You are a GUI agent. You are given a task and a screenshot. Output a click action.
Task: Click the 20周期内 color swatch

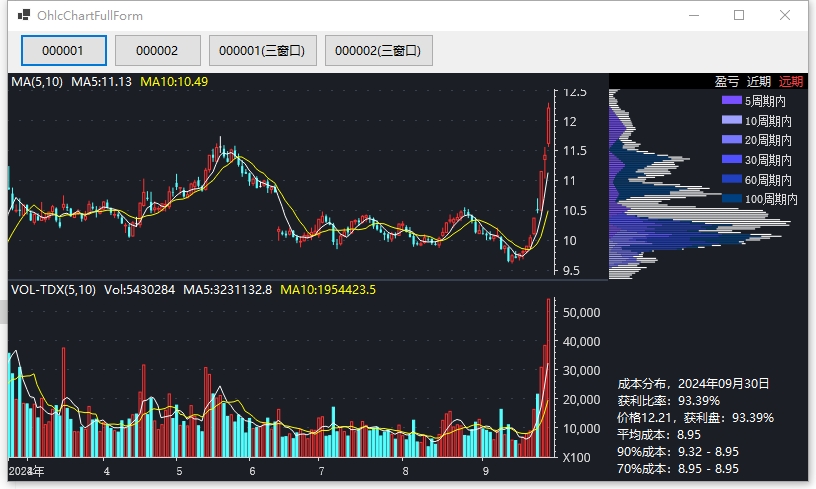732,139
